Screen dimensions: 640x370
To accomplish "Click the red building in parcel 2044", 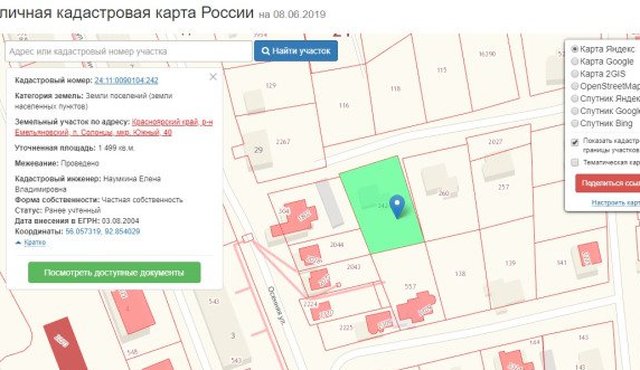I will pyautogui.click(x=311, y=255).
